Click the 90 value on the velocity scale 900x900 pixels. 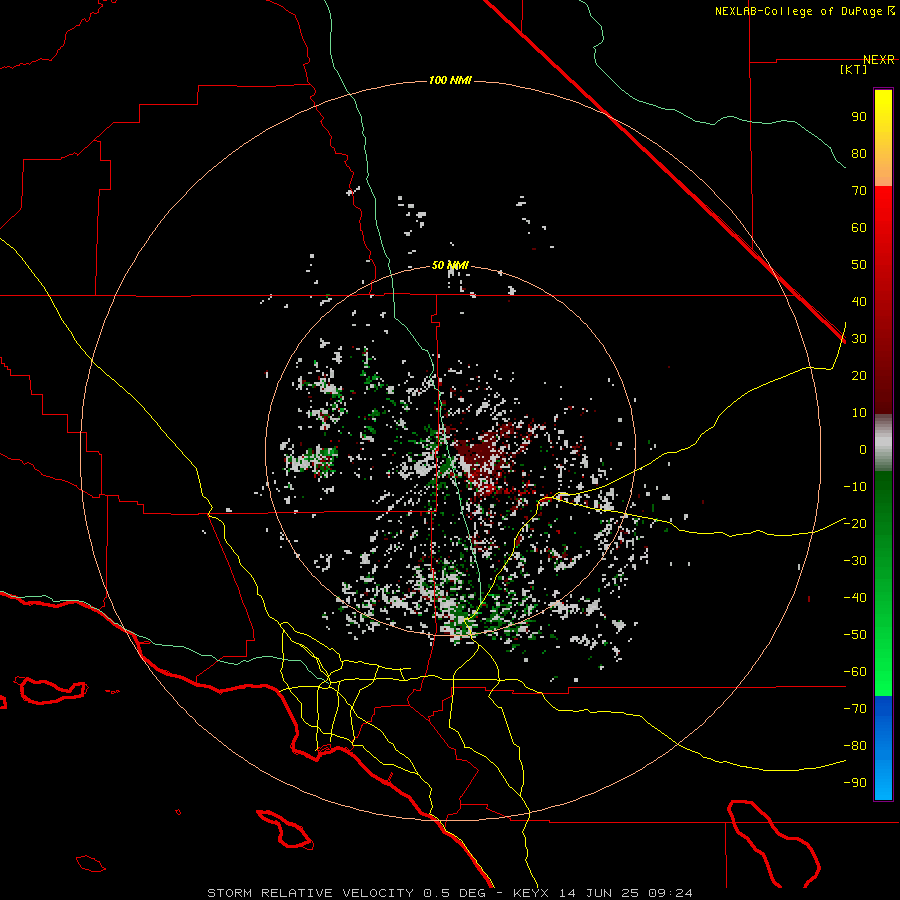coord(859,117)
